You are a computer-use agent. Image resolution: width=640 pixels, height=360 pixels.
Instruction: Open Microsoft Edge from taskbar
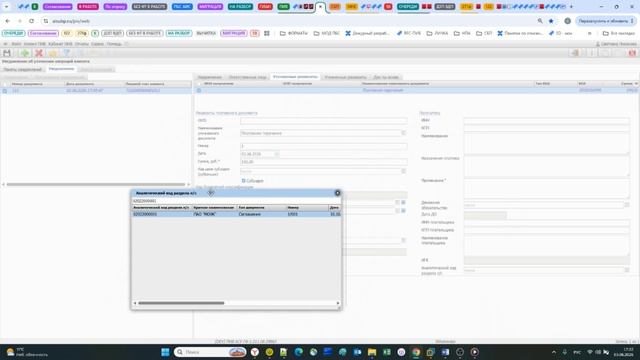(x=299, y=352)
